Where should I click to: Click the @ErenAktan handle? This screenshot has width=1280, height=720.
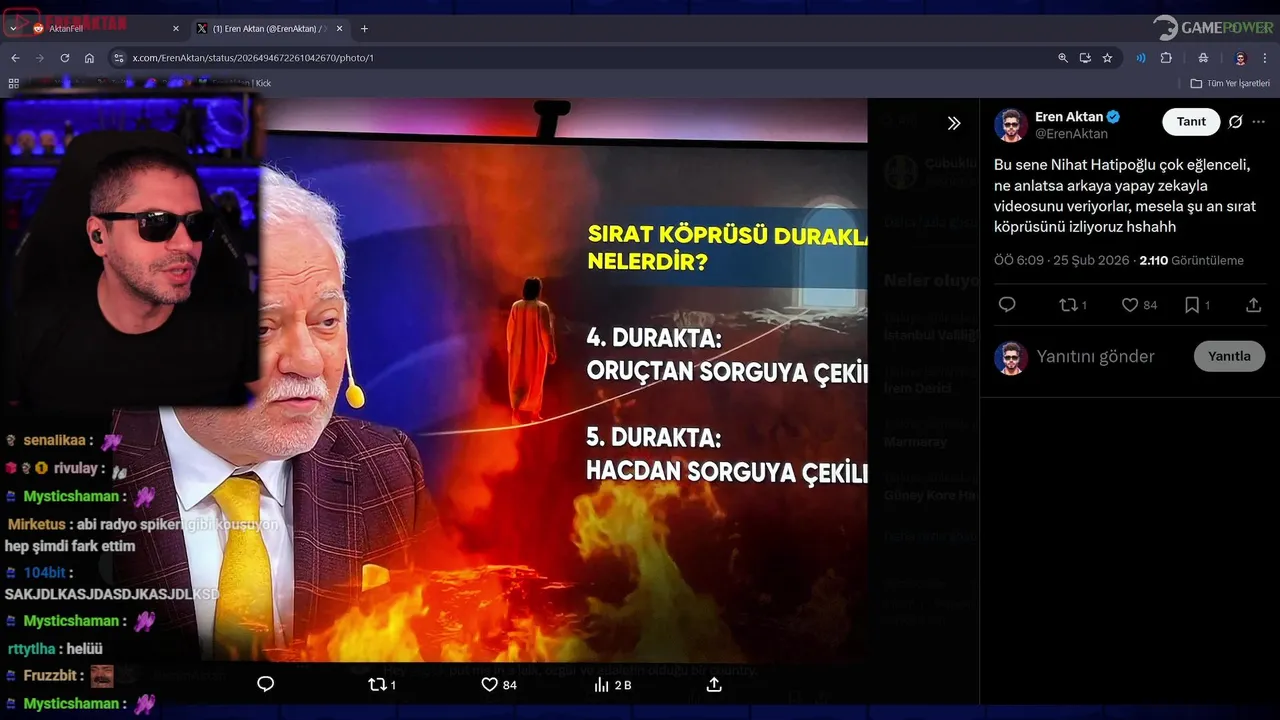(1071, 134)
